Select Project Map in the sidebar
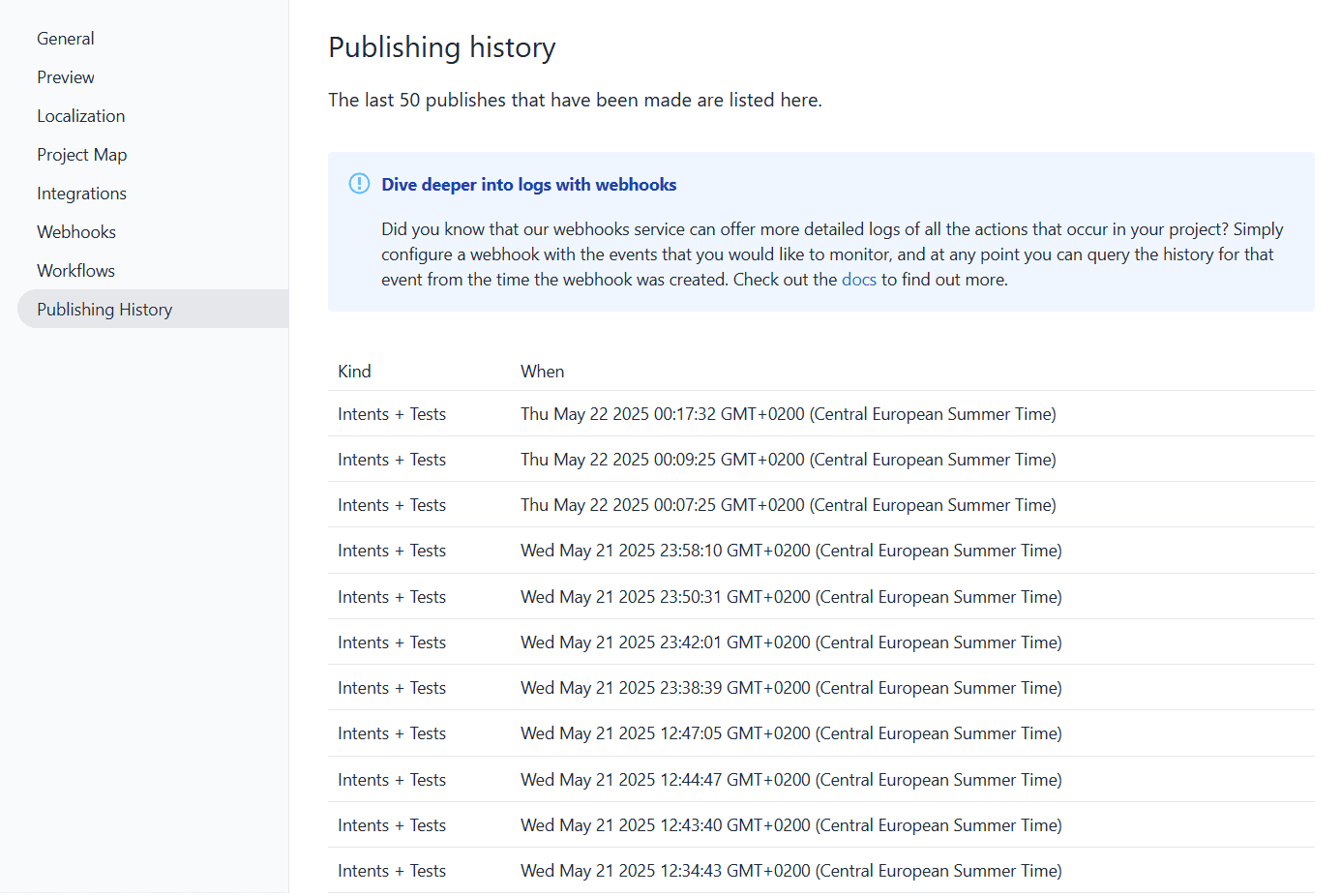The height and width of the screenshot is (896, 1341). click(x=82, y=155)
